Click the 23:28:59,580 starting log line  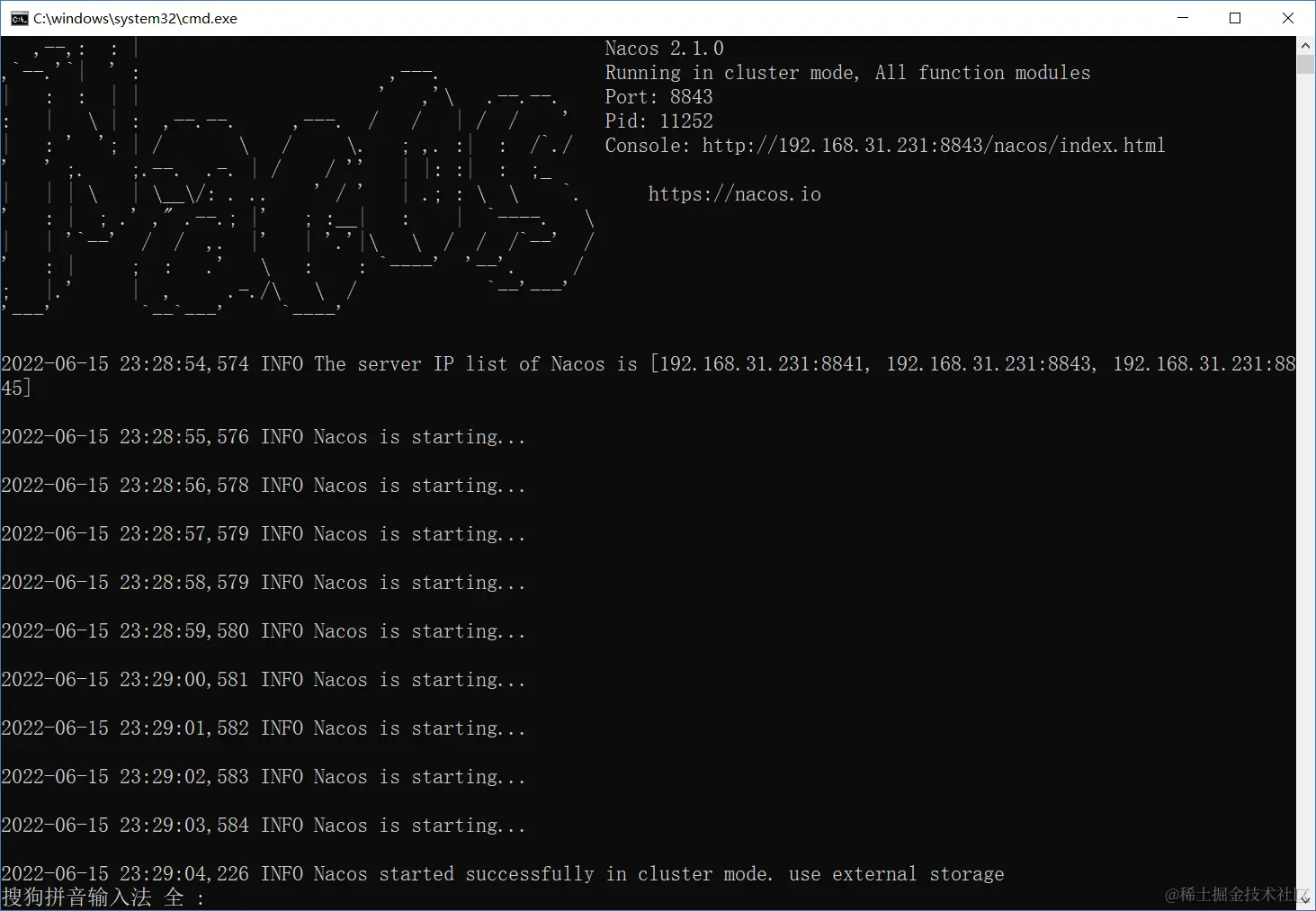pos(264,631)
